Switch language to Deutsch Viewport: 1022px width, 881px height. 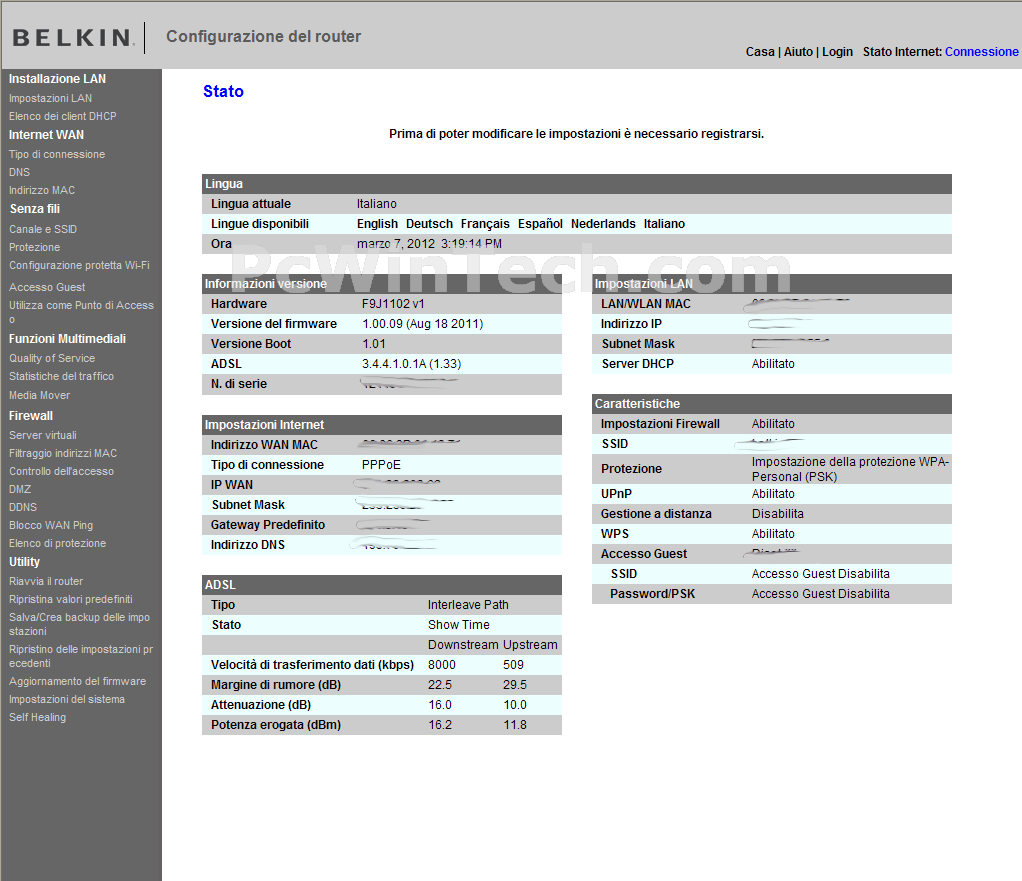(430, 224)
